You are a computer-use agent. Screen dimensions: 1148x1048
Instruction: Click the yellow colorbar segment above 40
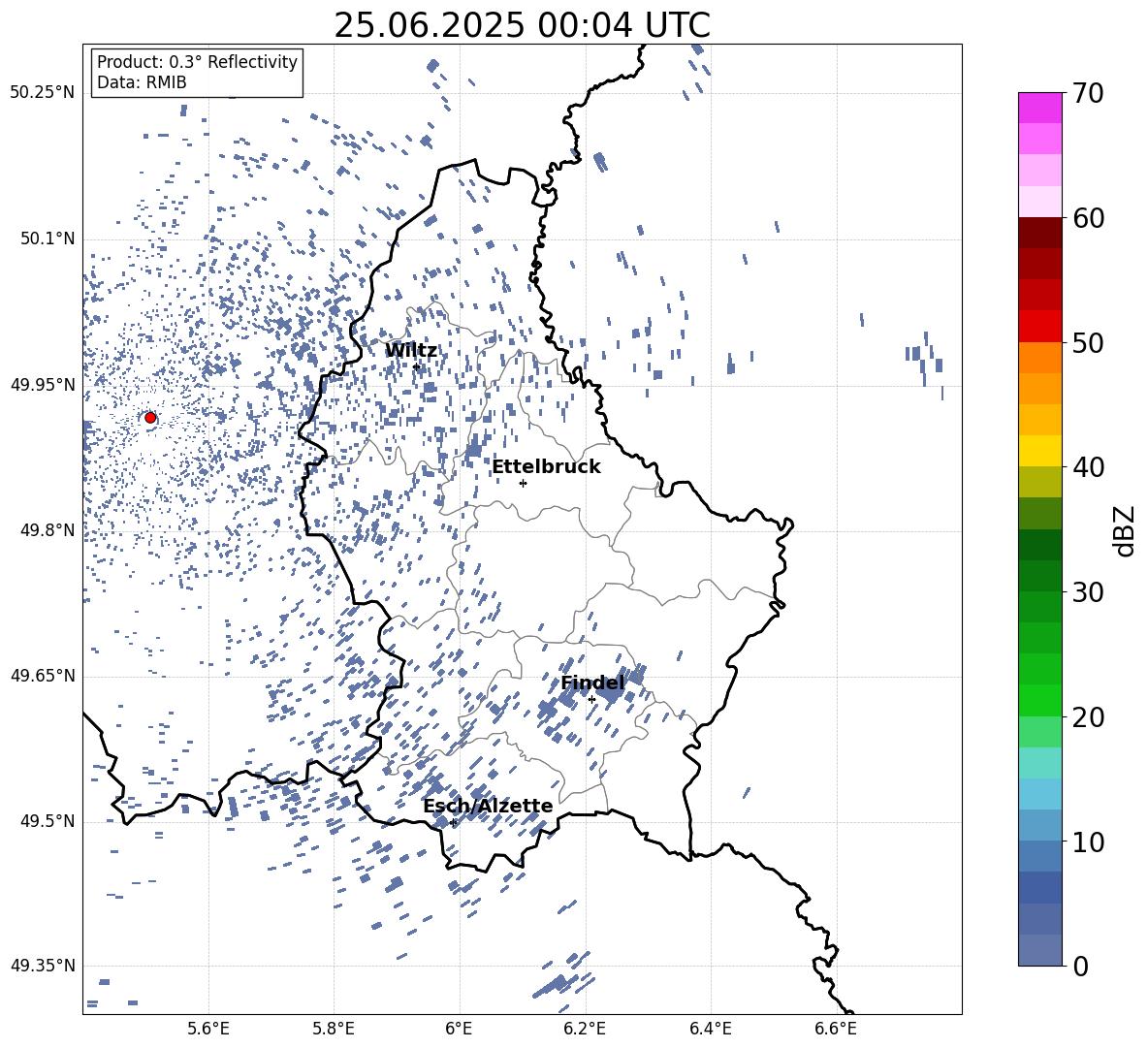1040,451
